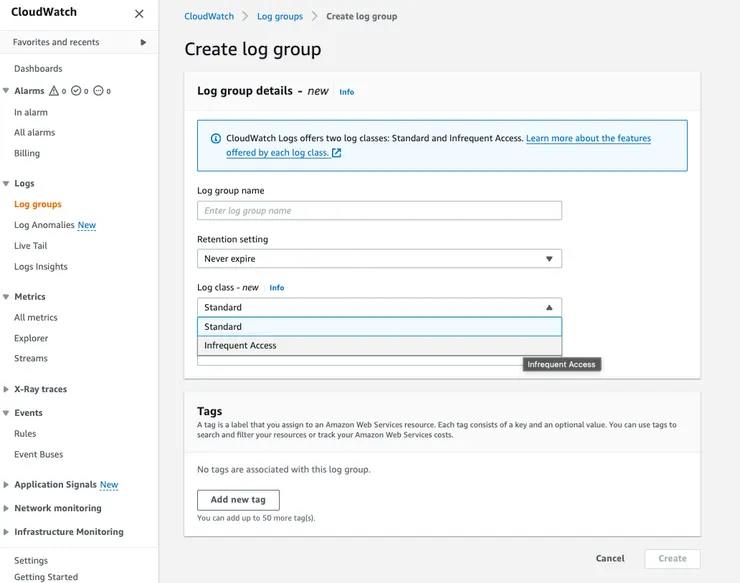Focus the Log group name field
Image resolution: width=740 pixels, height=583 pixels.
[379, 211]
